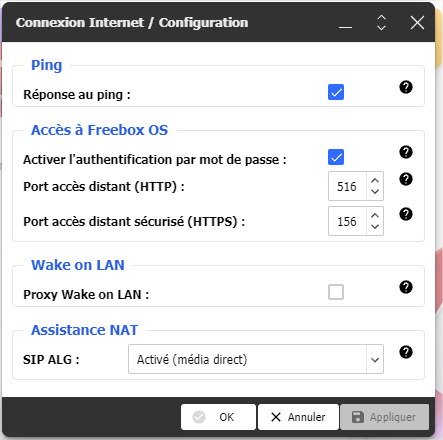The image size is (443, 440).
Task: Increase the HTTPS port value
Action: pos(375,215)
